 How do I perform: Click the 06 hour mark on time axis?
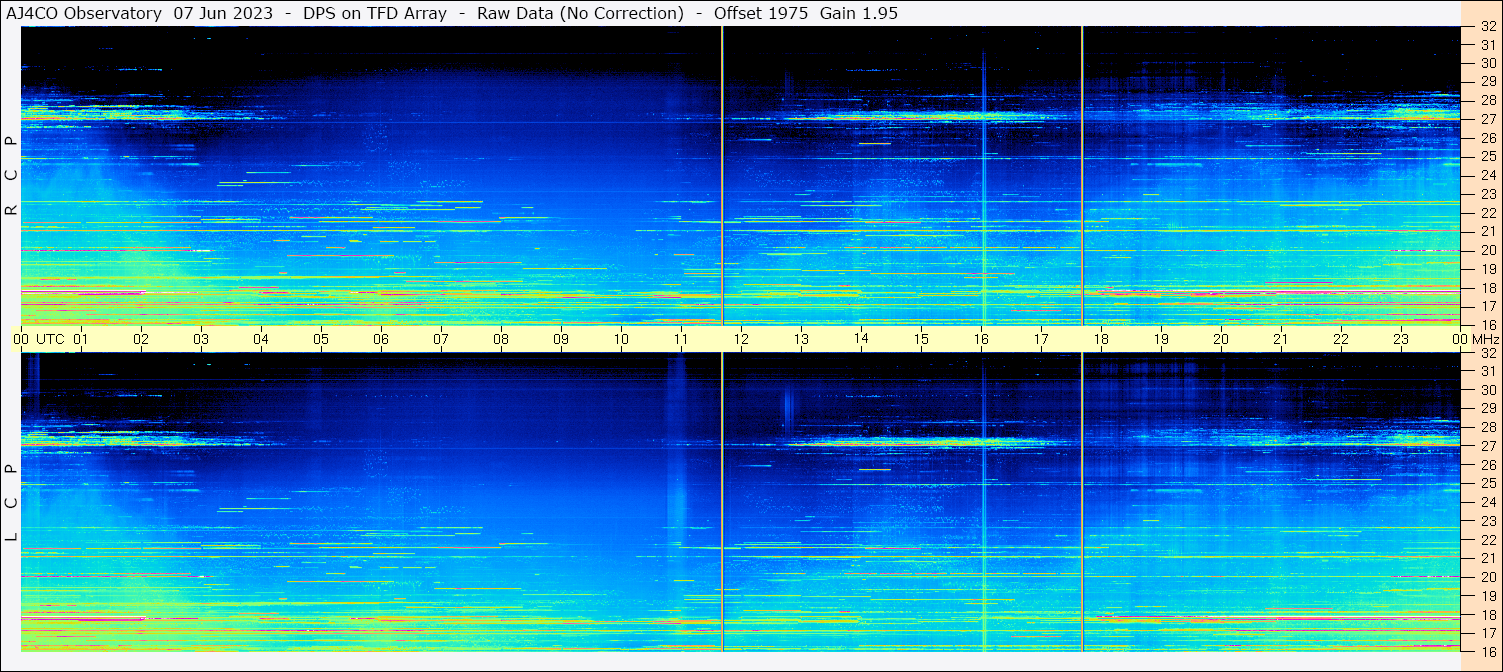pyautogui.click(x=381, y=339)
